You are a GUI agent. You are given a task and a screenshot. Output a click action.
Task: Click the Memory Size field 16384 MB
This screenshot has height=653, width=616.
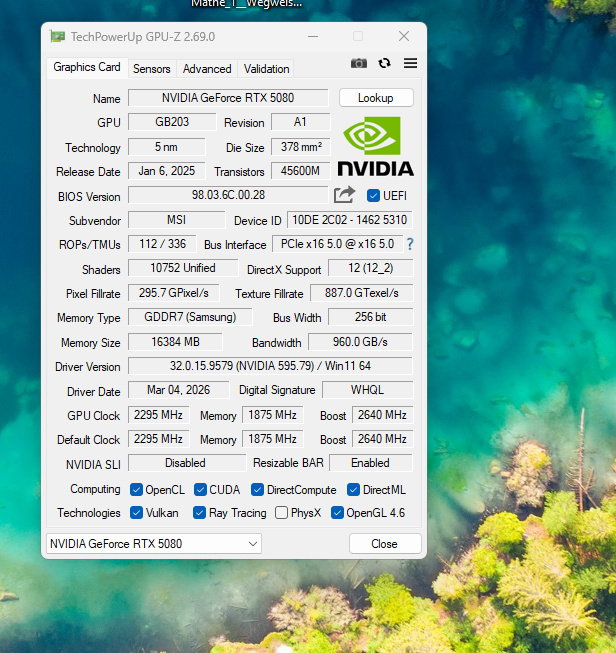[x=175, y=342]
